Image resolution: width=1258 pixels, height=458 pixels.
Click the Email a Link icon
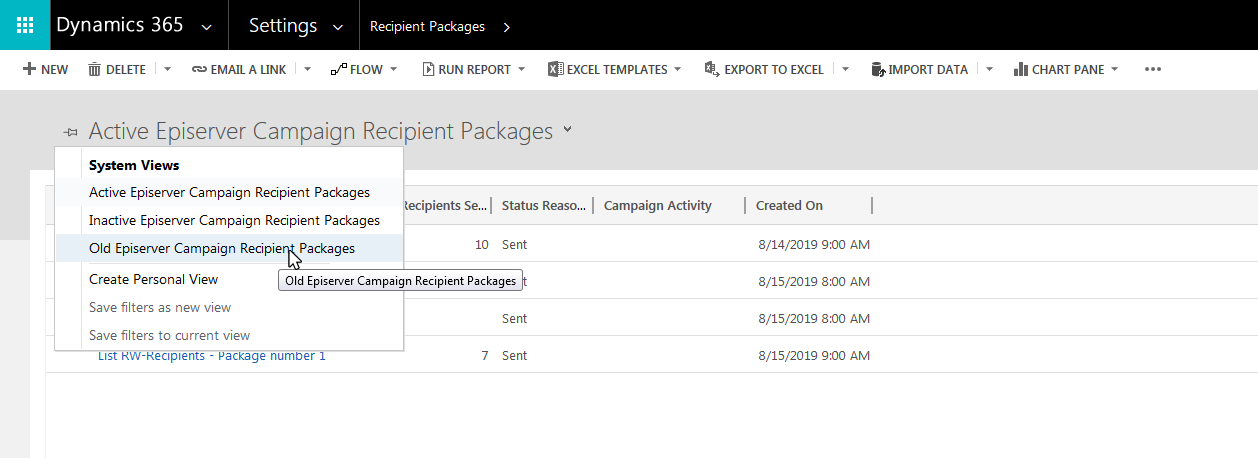click(199, 70)
